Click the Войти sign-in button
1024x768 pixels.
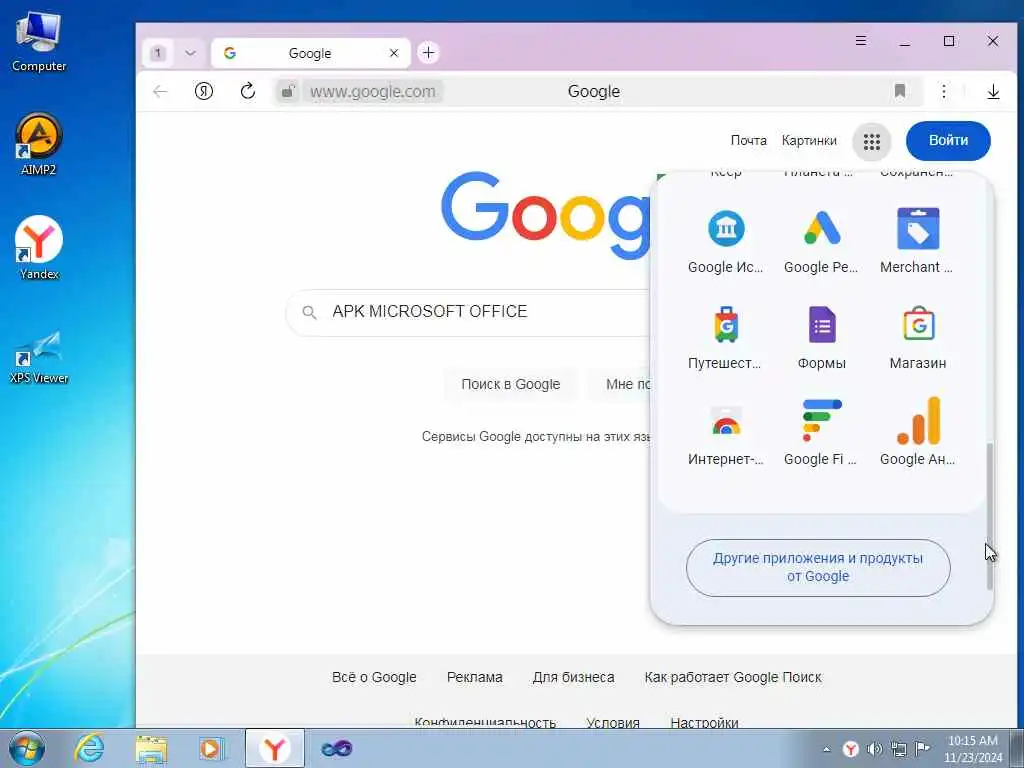(948, 140)
